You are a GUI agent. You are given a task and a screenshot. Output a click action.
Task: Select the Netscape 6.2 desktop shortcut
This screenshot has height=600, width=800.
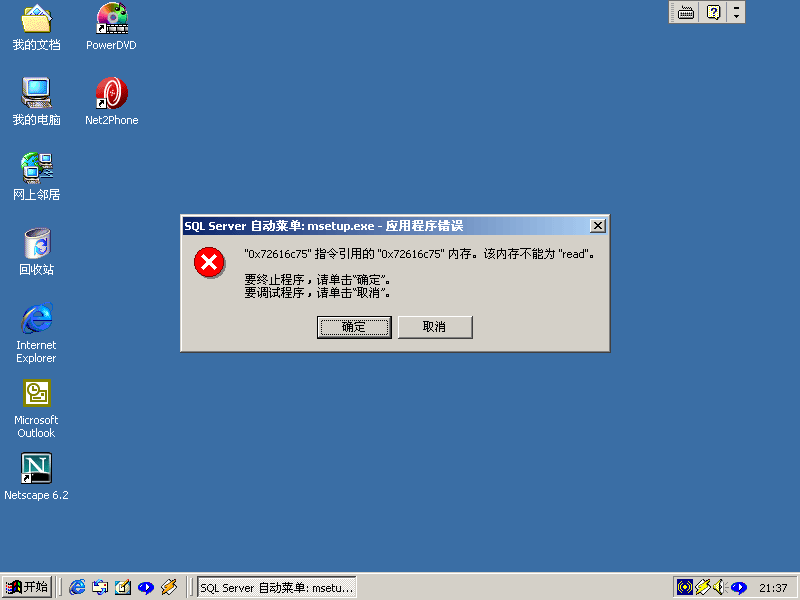(x=36, y=477)
